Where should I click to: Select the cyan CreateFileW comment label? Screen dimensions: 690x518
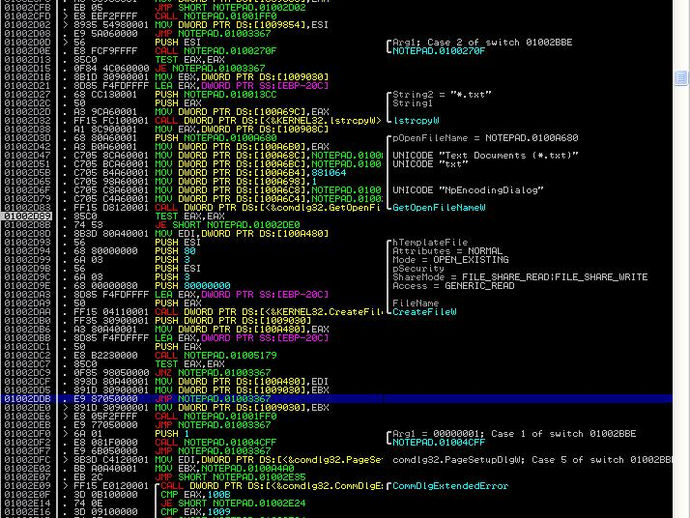tap(424, 312)
